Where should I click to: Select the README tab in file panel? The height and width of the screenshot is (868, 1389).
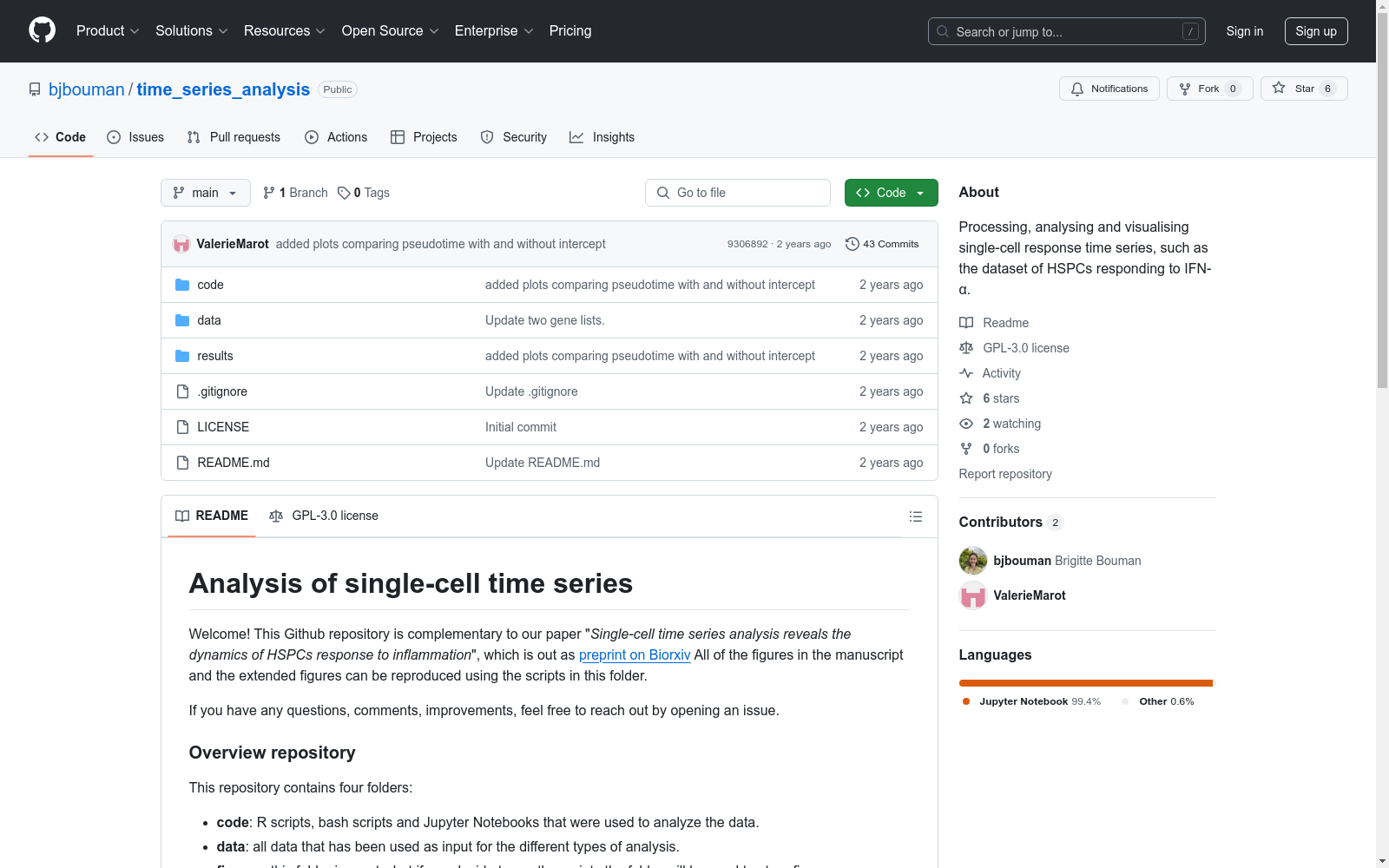pyautogui.click(x=212, y=516)
